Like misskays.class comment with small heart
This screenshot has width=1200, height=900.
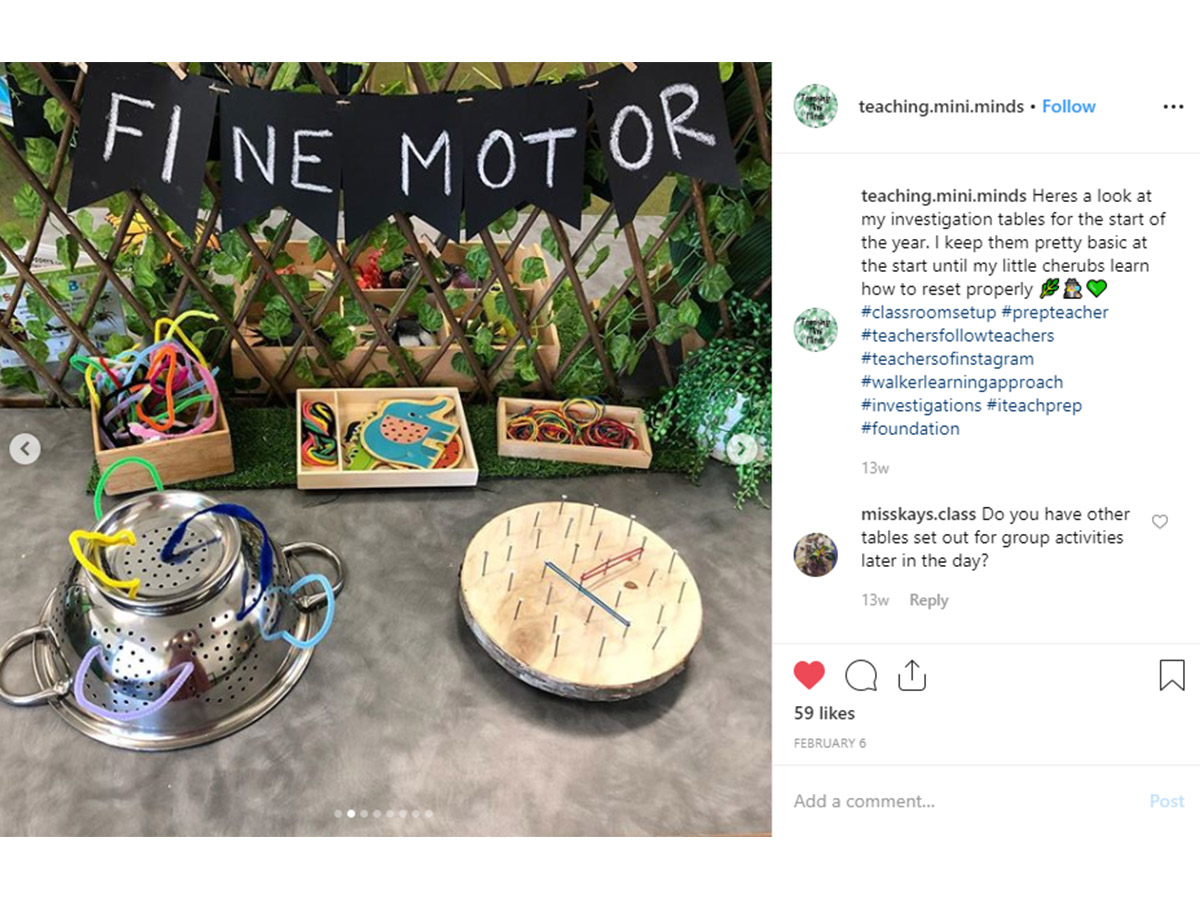(x=1160, y=521)
